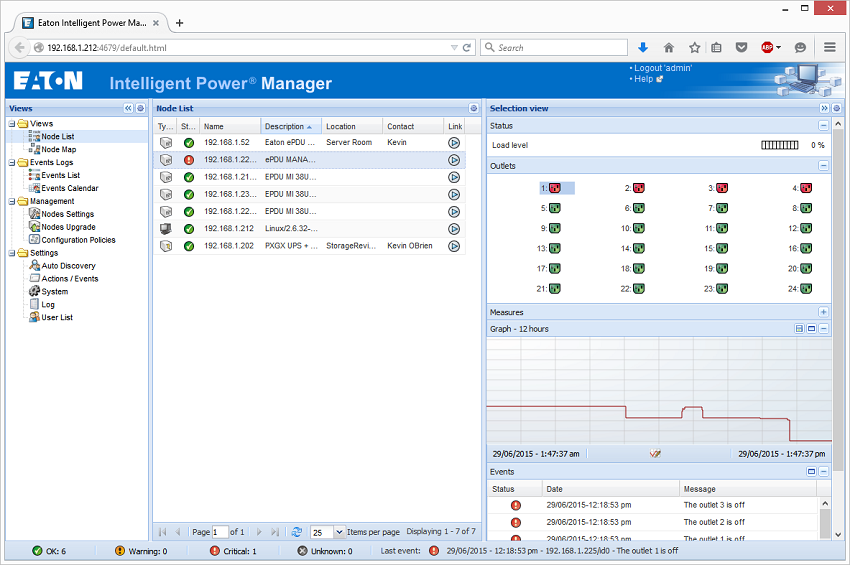Collapse the Events Logs tree folder
This screenshot has width=850, height=565.
pos(12,163)
